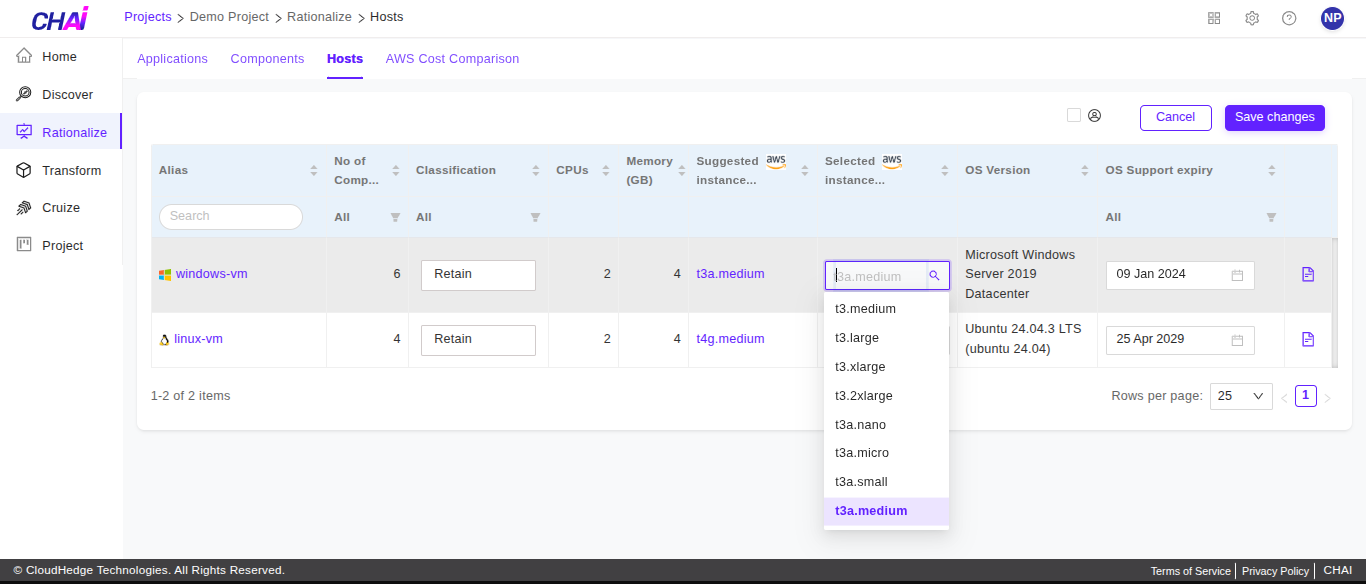This screenshot has width=1366, height=584.
Task: Click the Save changes button
Action: (1274, 117)
